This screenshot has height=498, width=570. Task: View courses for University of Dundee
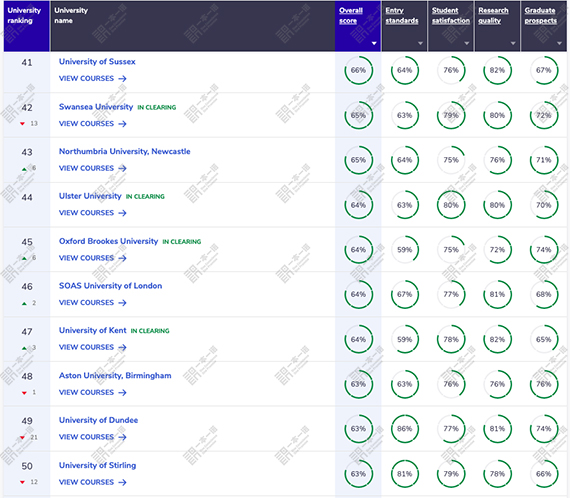(92, 437)
